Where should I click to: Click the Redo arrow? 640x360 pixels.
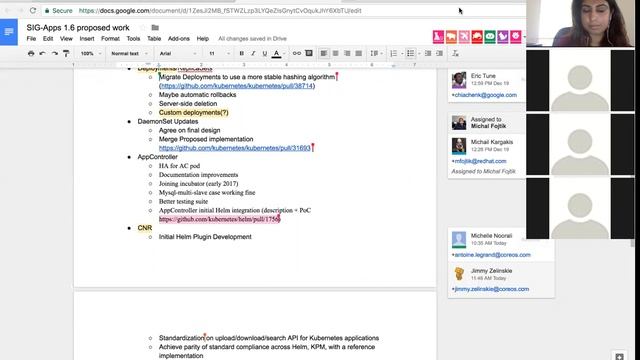[54, 53]
